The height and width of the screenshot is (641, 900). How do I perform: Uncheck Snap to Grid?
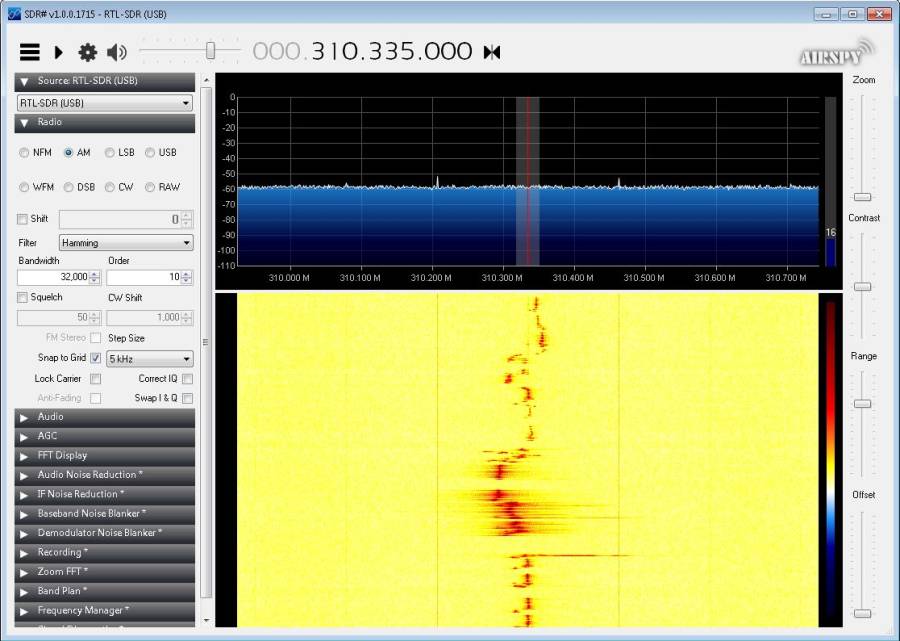click(x=95, y=357)
